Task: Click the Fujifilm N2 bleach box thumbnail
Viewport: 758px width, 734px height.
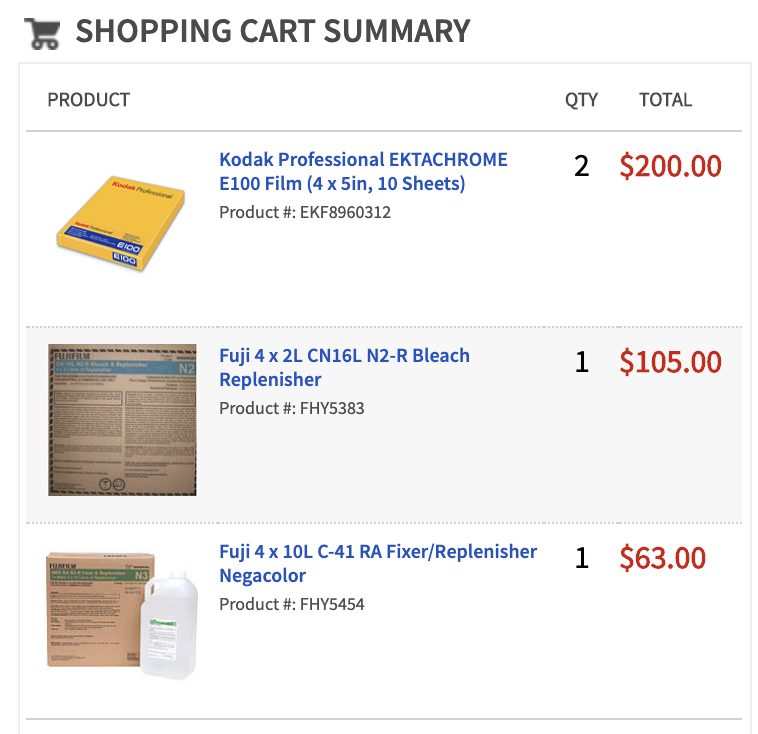Action: 122,420
